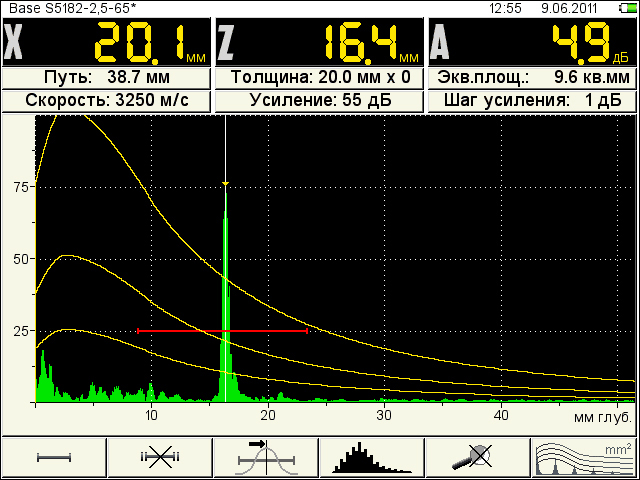Click the time 12:55

point(505,8)
